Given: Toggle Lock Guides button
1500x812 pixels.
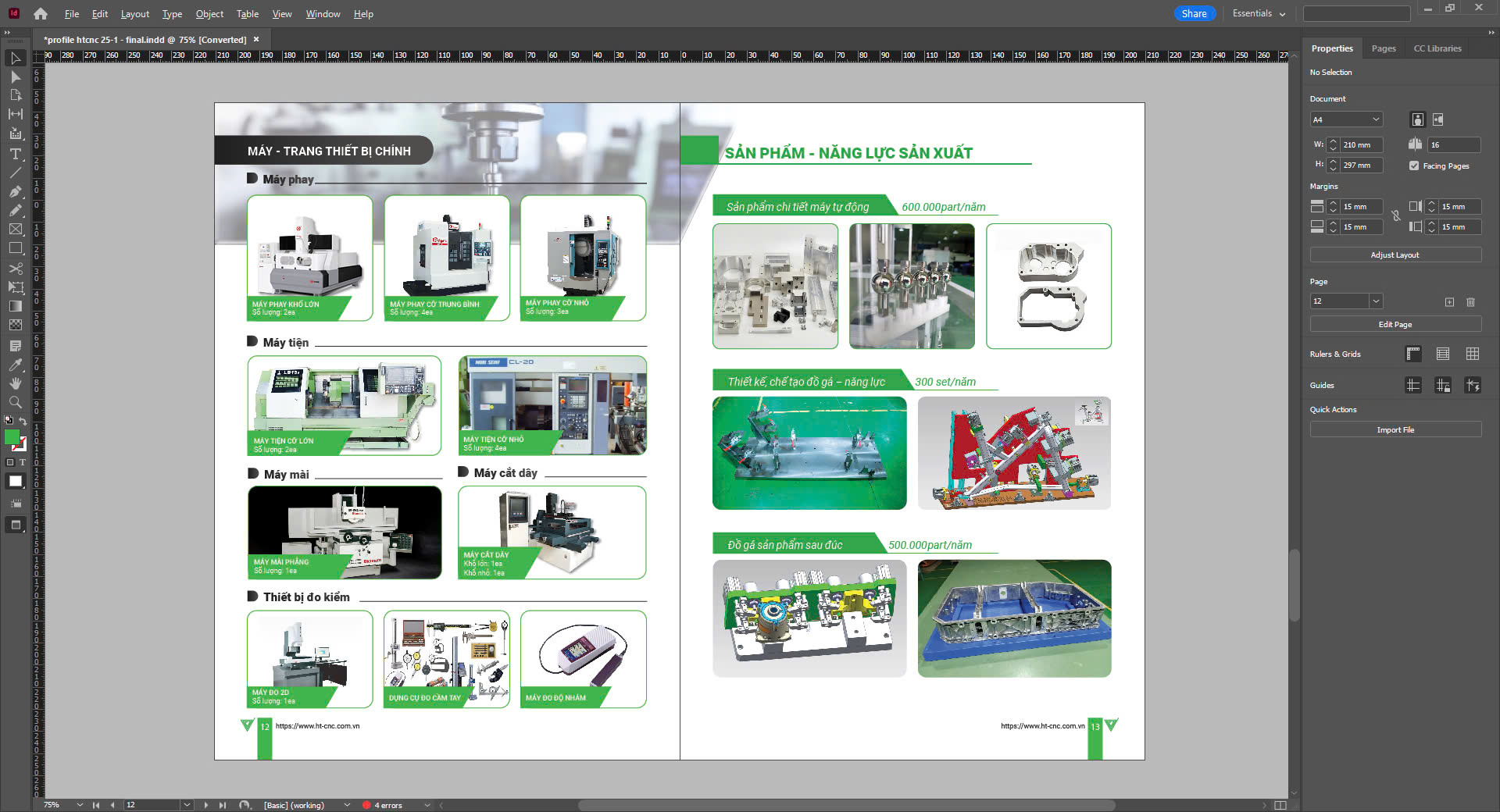Looking at the screenshot, I should coord(1443,385).
